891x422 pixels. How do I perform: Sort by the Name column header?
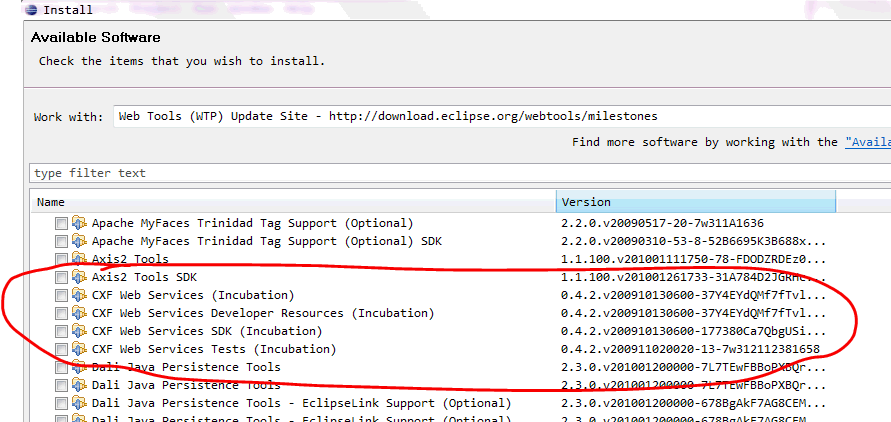click(x=293, y=202)
